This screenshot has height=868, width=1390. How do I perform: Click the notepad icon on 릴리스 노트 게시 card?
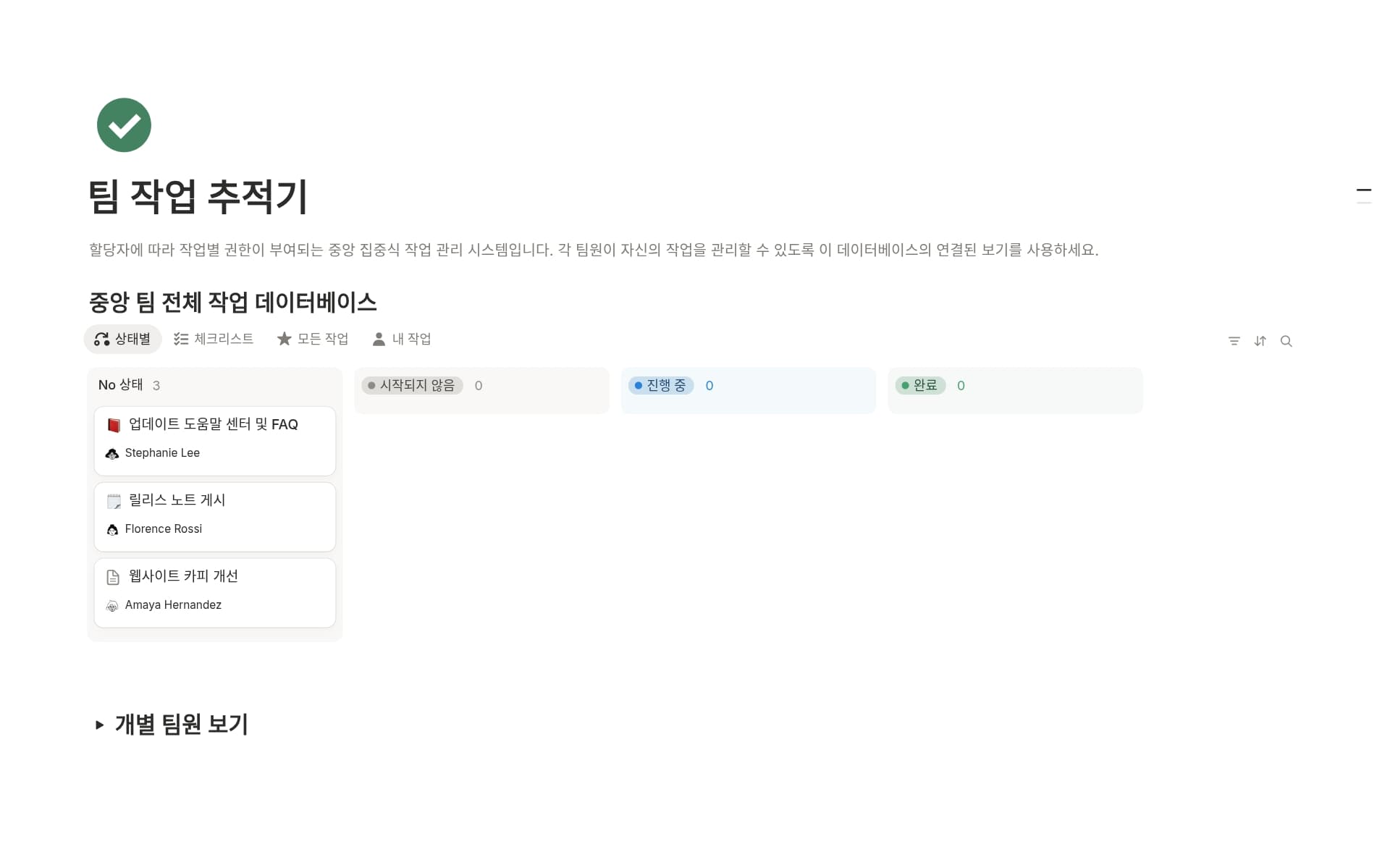click(114, 501)
